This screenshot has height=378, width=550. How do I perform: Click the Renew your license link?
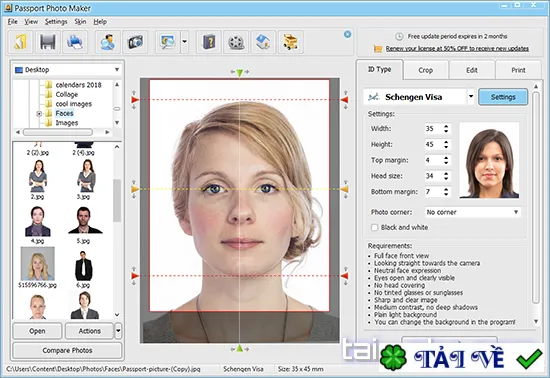pyautogui.click(x=457, y=48)
